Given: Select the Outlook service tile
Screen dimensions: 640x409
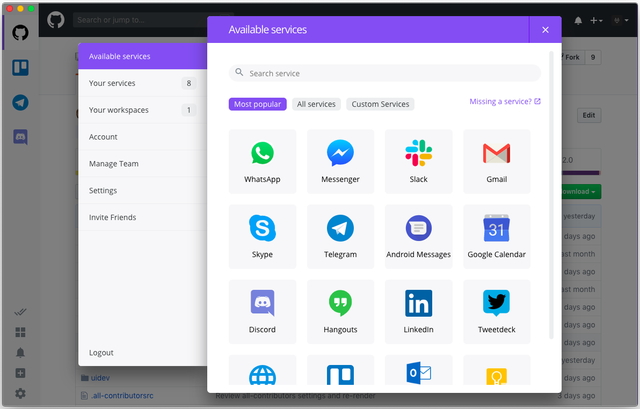Looking at the screenshot, I should click(418, 370).
